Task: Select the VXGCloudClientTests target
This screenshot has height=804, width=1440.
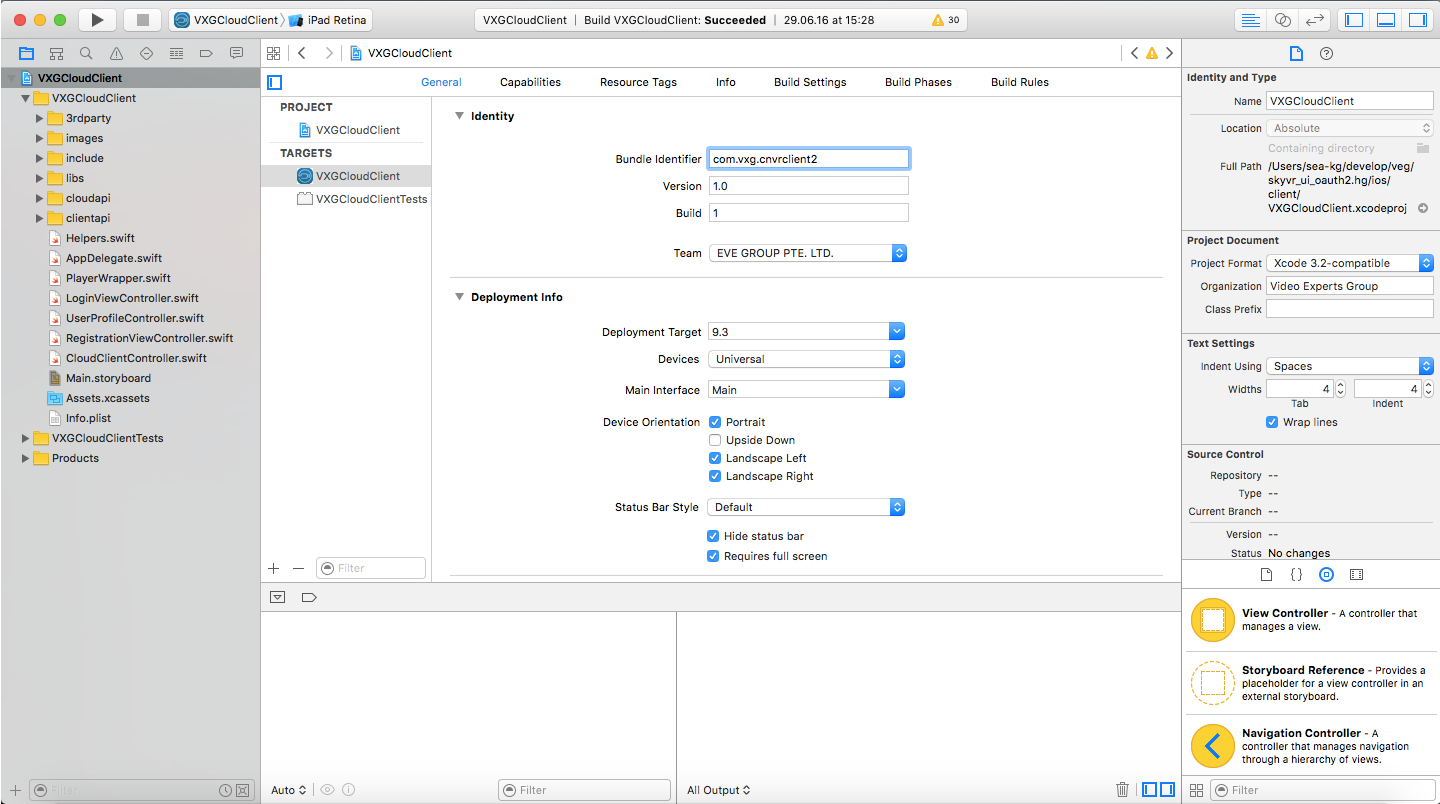Action: click(363, 199)
